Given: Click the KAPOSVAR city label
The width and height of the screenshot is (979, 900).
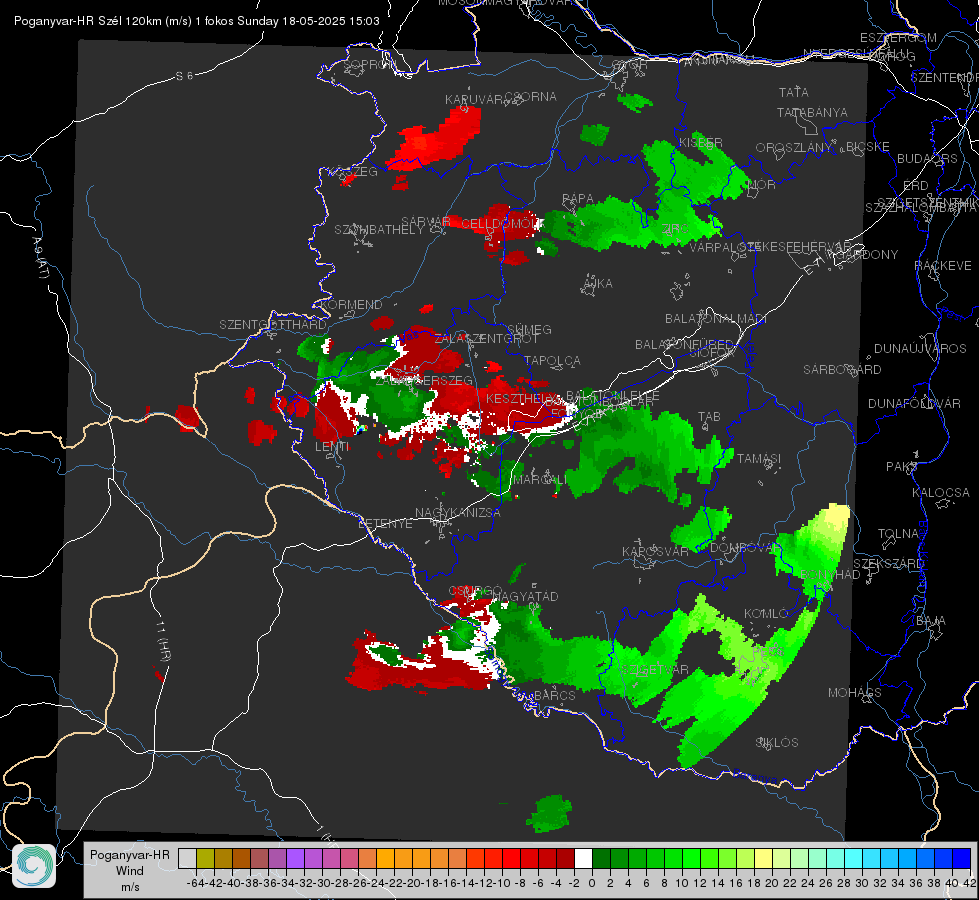Looking at the screenshot, I should tap(655, 551).
